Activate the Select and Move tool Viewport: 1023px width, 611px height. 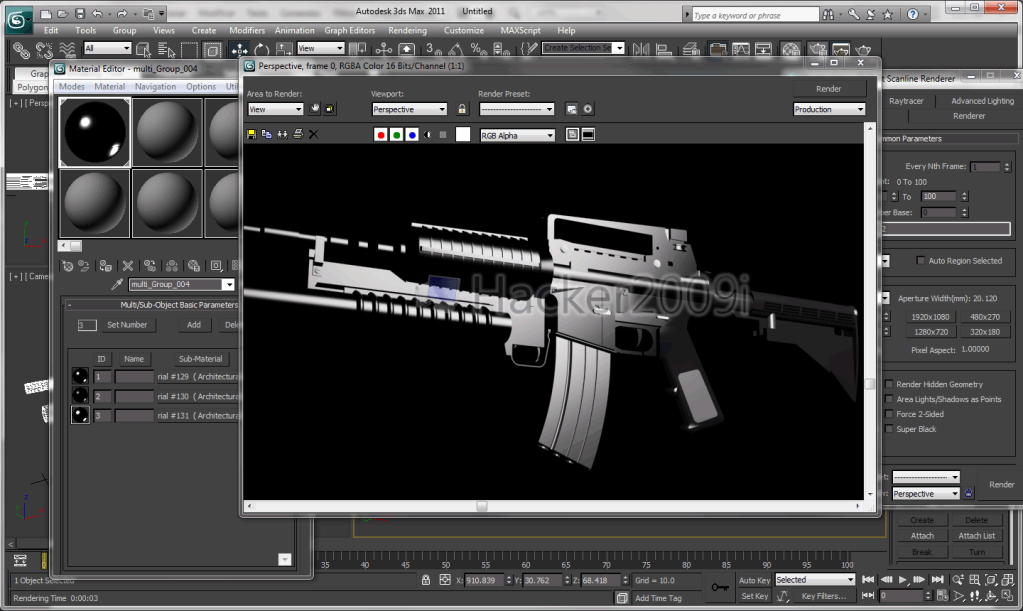pos(239,50)
